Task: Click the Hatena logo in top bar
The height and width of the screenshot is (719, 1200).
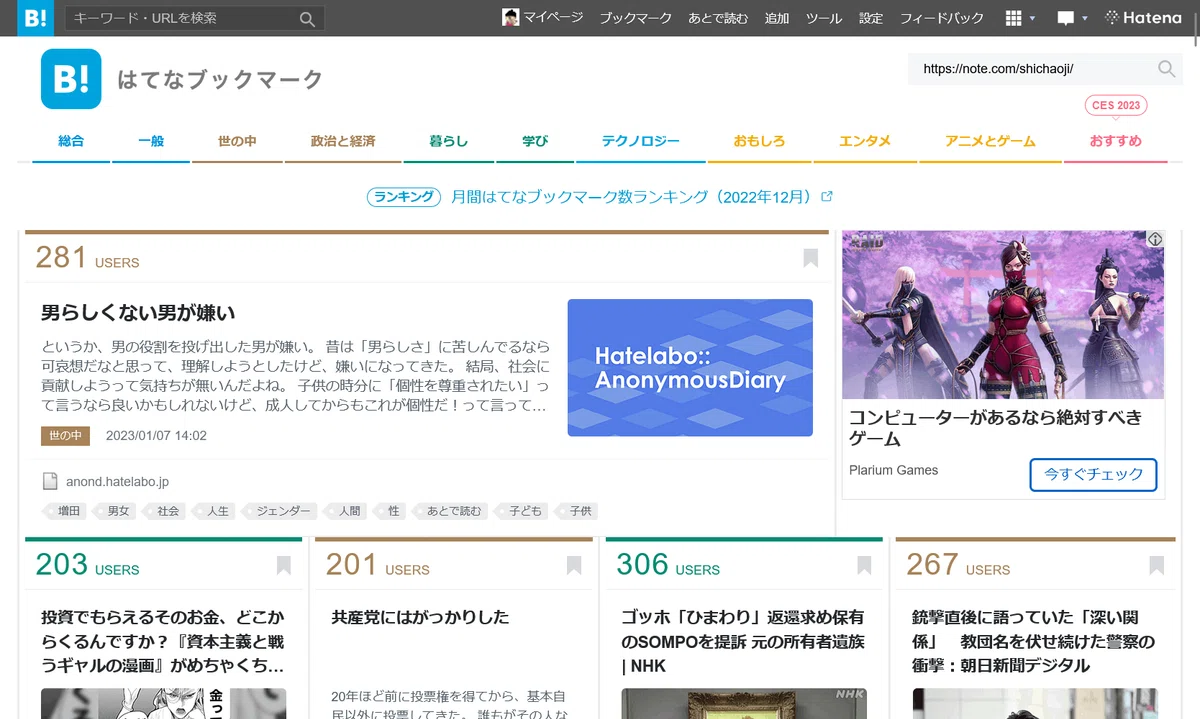Action: (1143, 18)
